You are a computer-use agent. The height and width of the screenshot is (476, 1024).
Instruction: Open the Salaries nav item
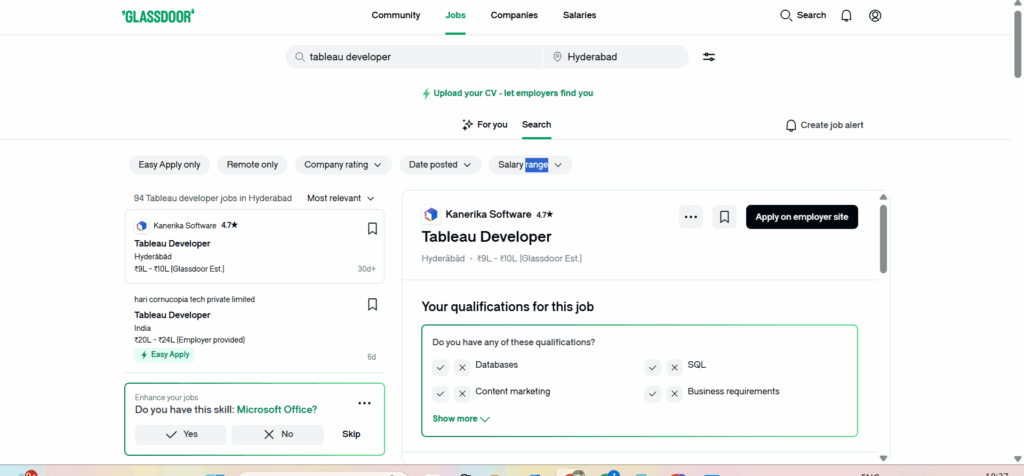click(x=579, y=15)
